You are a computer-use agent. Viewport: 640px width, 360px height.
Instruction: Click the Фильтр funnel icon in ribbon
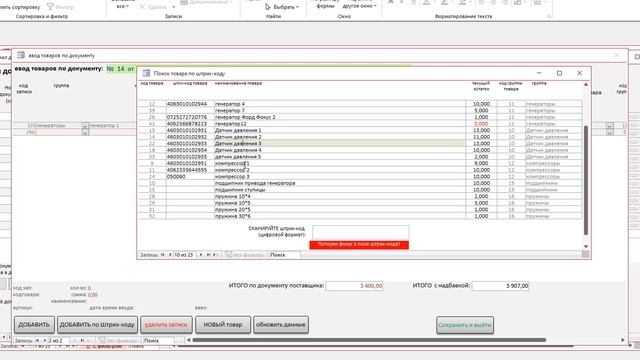tap(50, 7)
